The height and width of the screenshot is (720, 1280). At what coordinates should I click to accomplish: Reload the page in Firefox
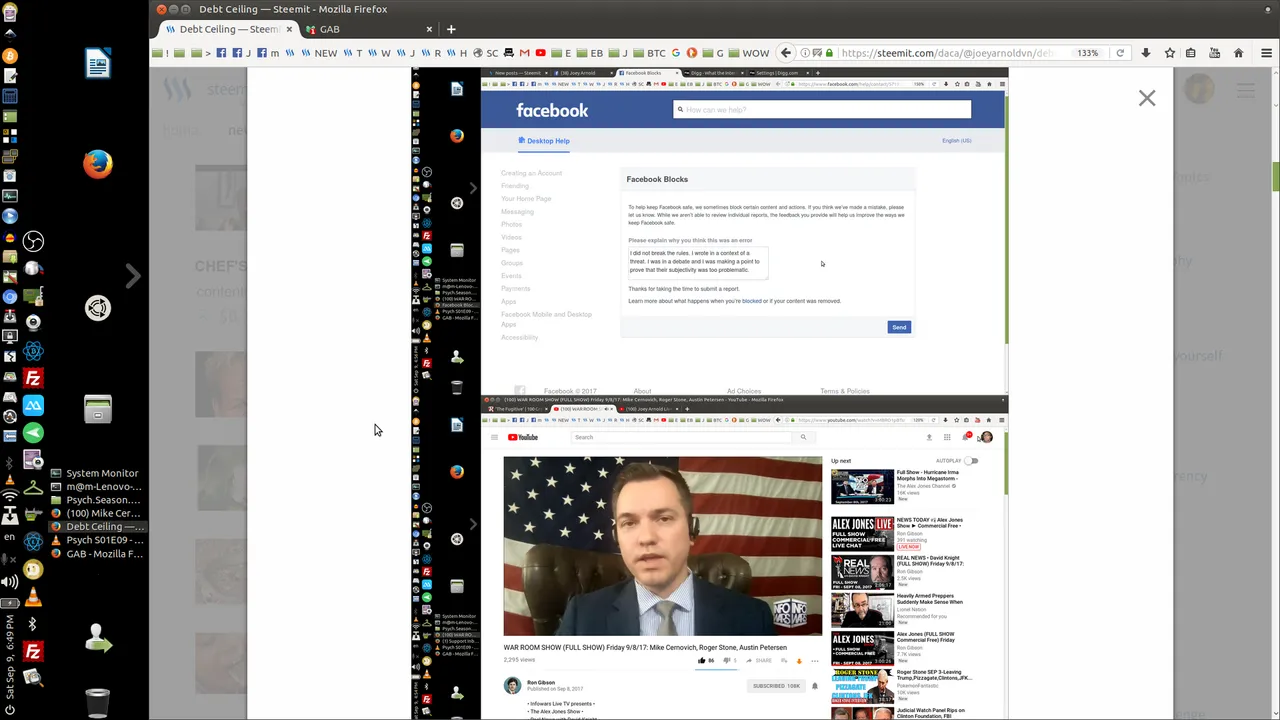tap(1120, 53)
